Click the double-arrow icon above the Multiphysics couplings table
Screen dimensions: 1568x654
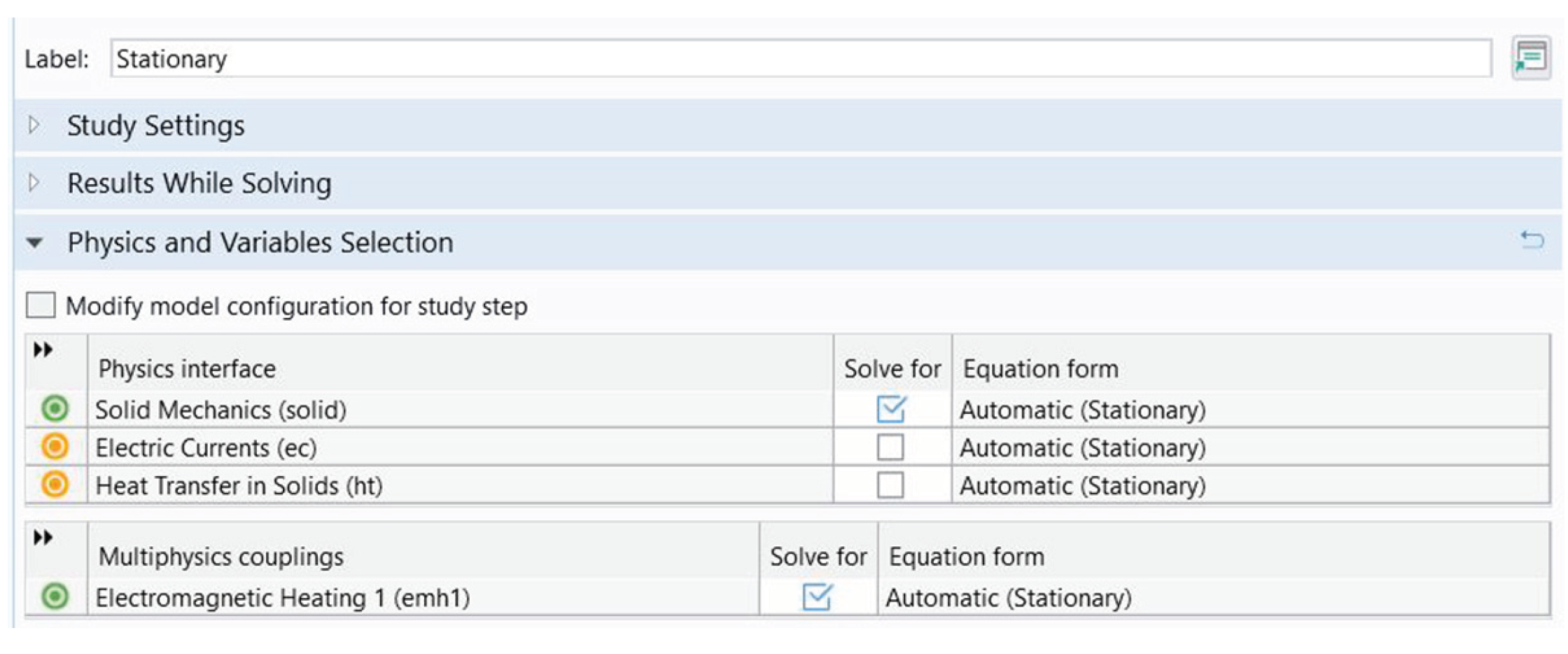click(x=43, y=538)
